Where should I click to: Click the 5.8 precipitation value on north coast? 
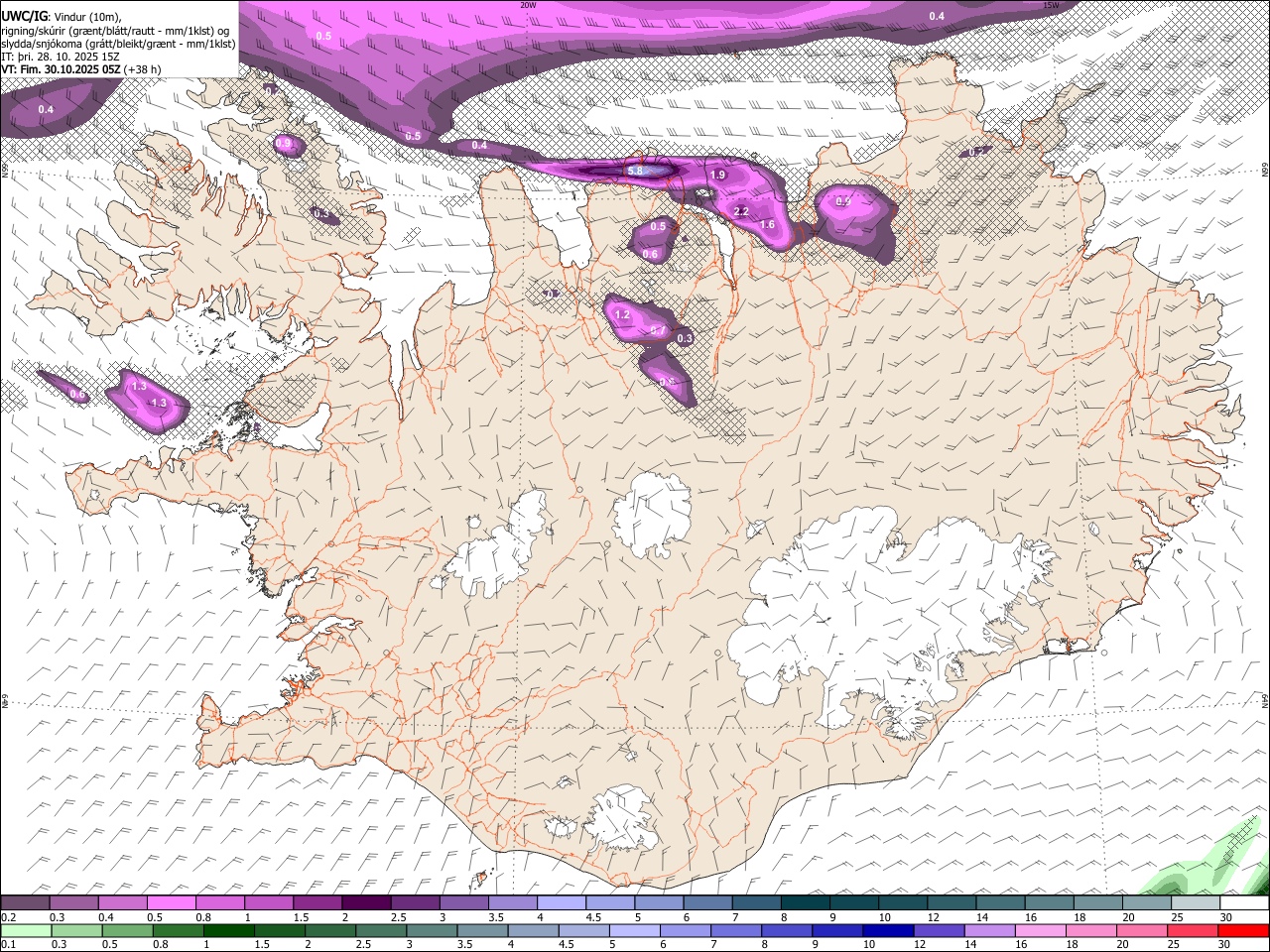coord(636,171)
